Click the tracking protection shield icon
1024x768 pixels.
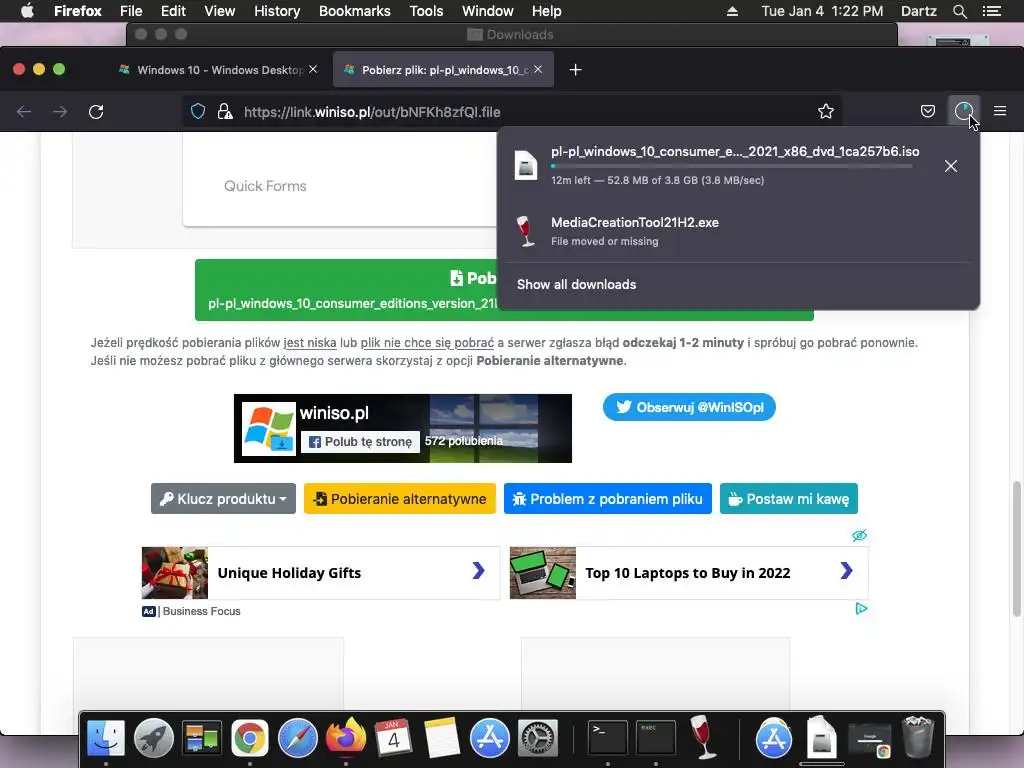click(198, 112)
